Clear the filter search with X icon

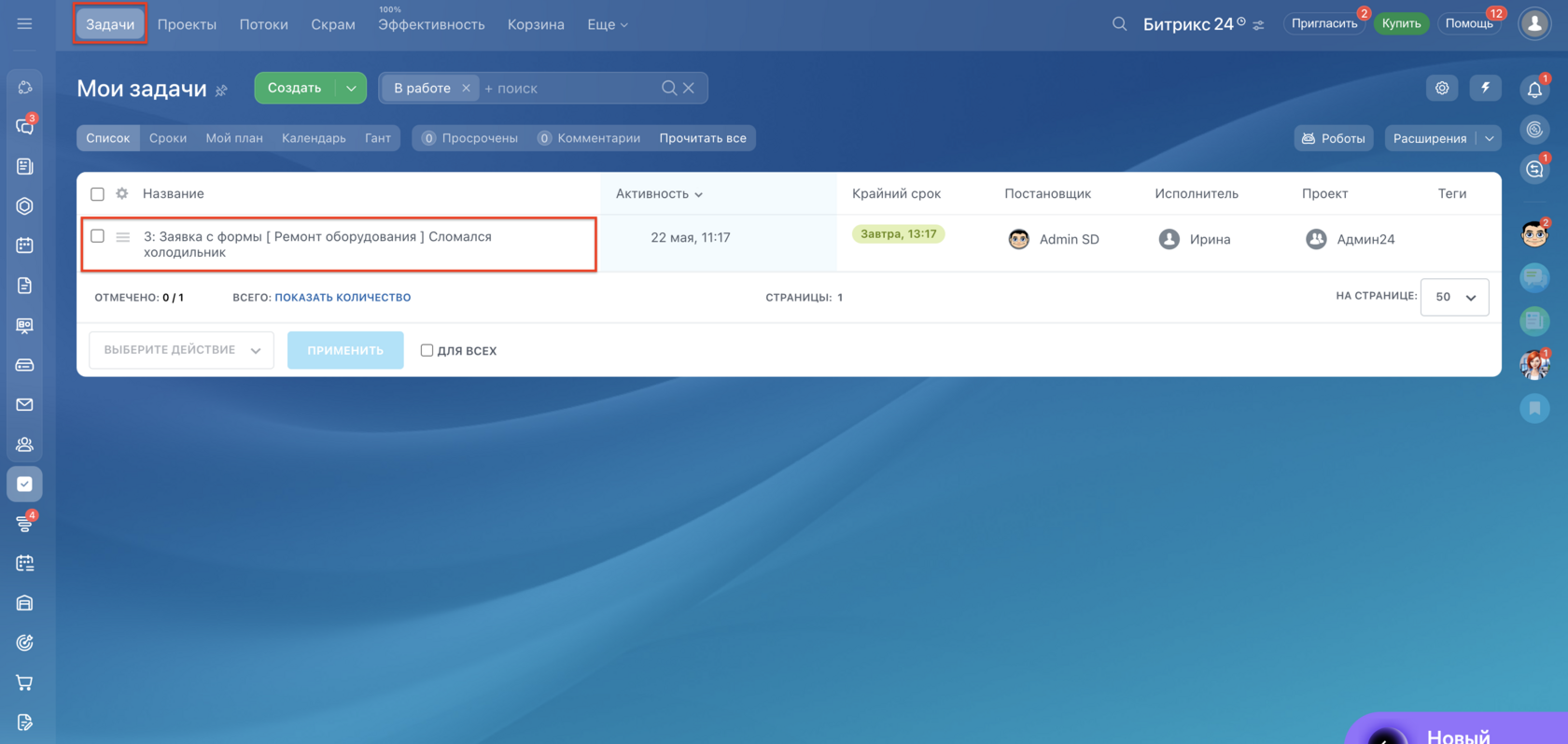(689, 88)
